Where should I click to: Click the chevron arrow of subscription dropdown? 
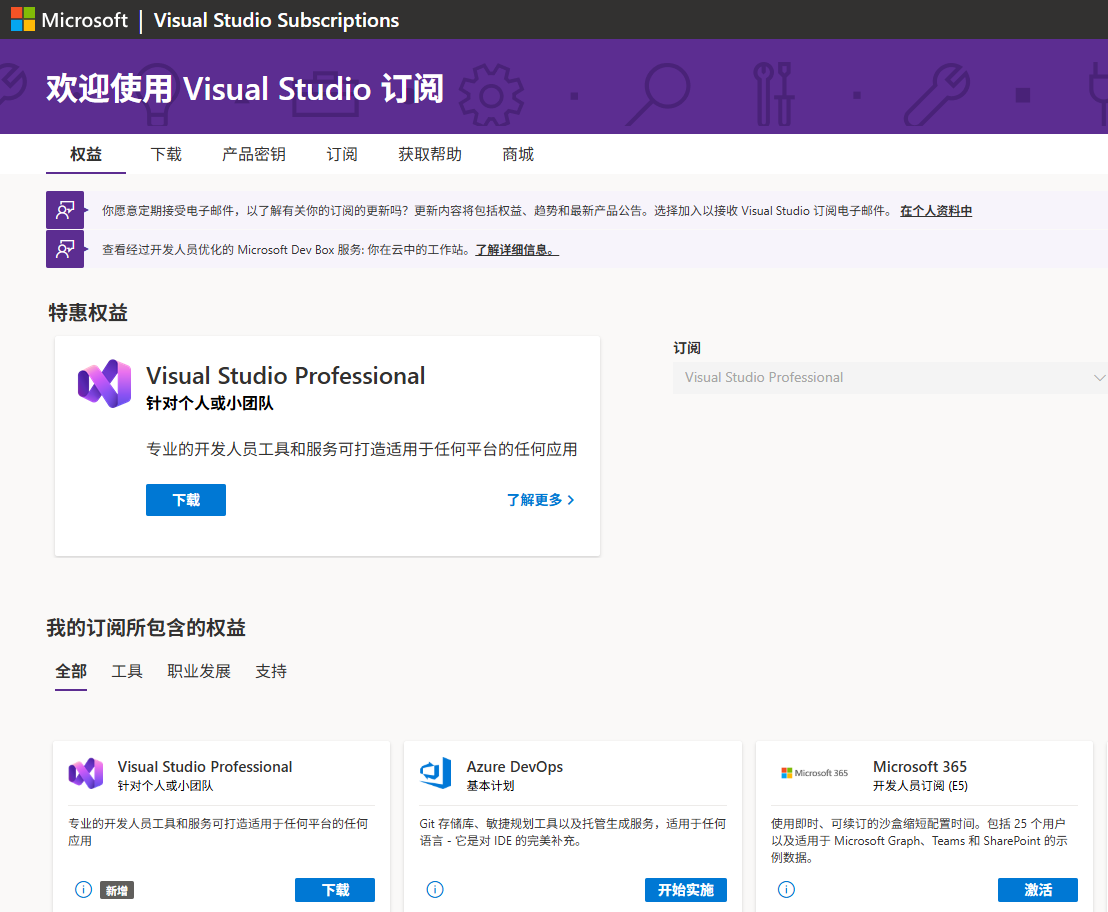[x=1099, y=378]
